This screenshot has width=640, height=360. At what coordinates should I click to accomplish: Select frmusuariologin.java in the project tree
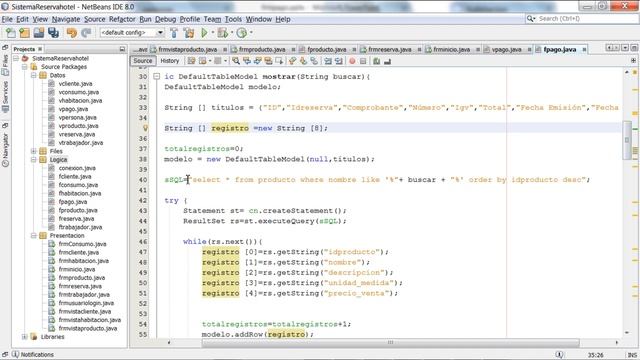(x=86, y=303)
